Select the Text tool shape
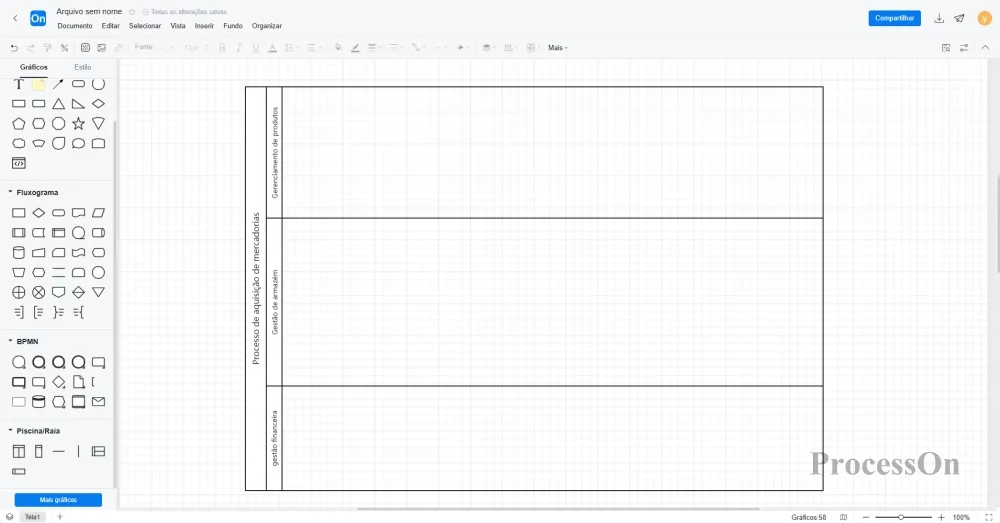This screenshot has width=1000, height=523. 18,84
